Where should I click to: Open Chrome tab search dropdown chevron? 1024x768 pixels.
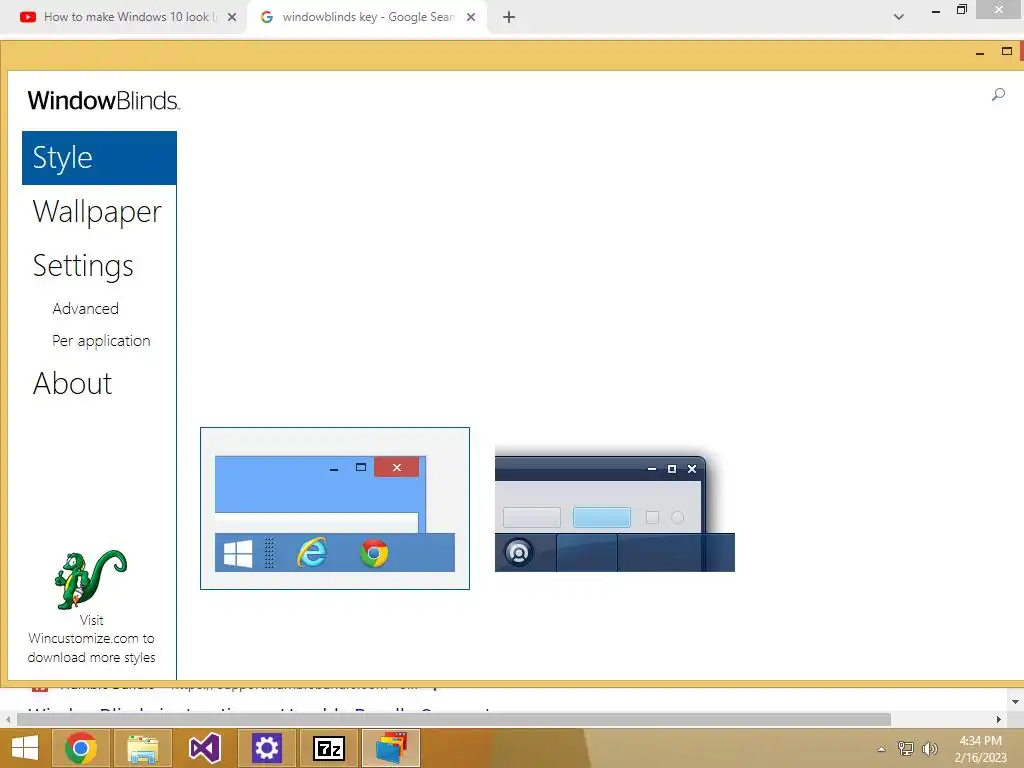pos(899,17)
